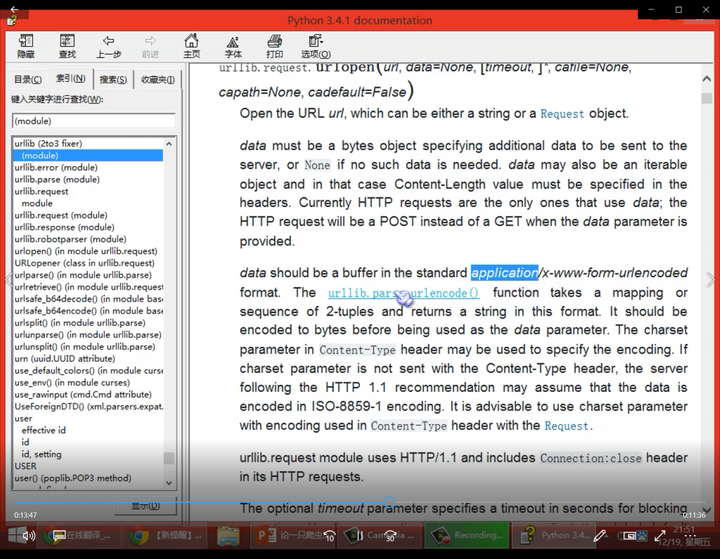The height and width of the screenshot is (559, 720).
Task: Select 'urn (uuid.UUID attribute)' entry
Action: pyautogui.click(x=65, y=358)
